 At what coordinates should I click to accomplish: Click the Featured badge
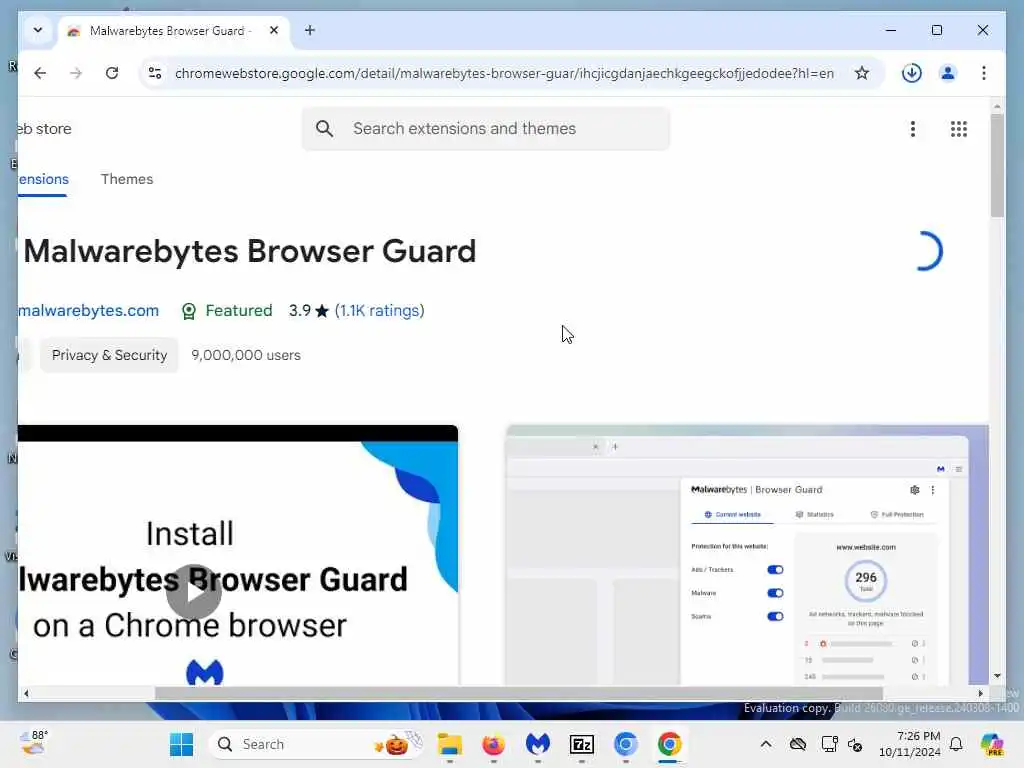227,311
